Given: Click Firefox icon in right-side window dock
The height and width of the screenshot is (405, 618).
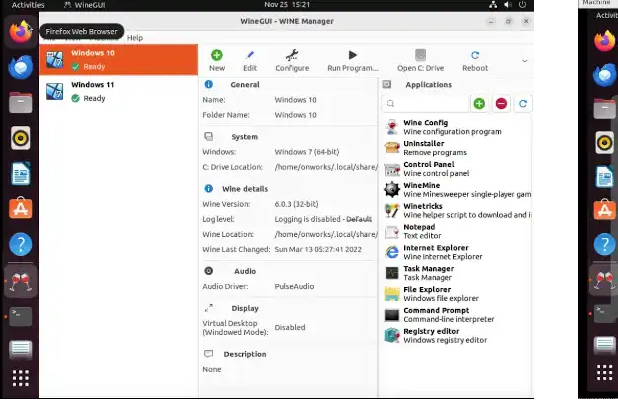Looking at the screenshot, I should (605, 41).
